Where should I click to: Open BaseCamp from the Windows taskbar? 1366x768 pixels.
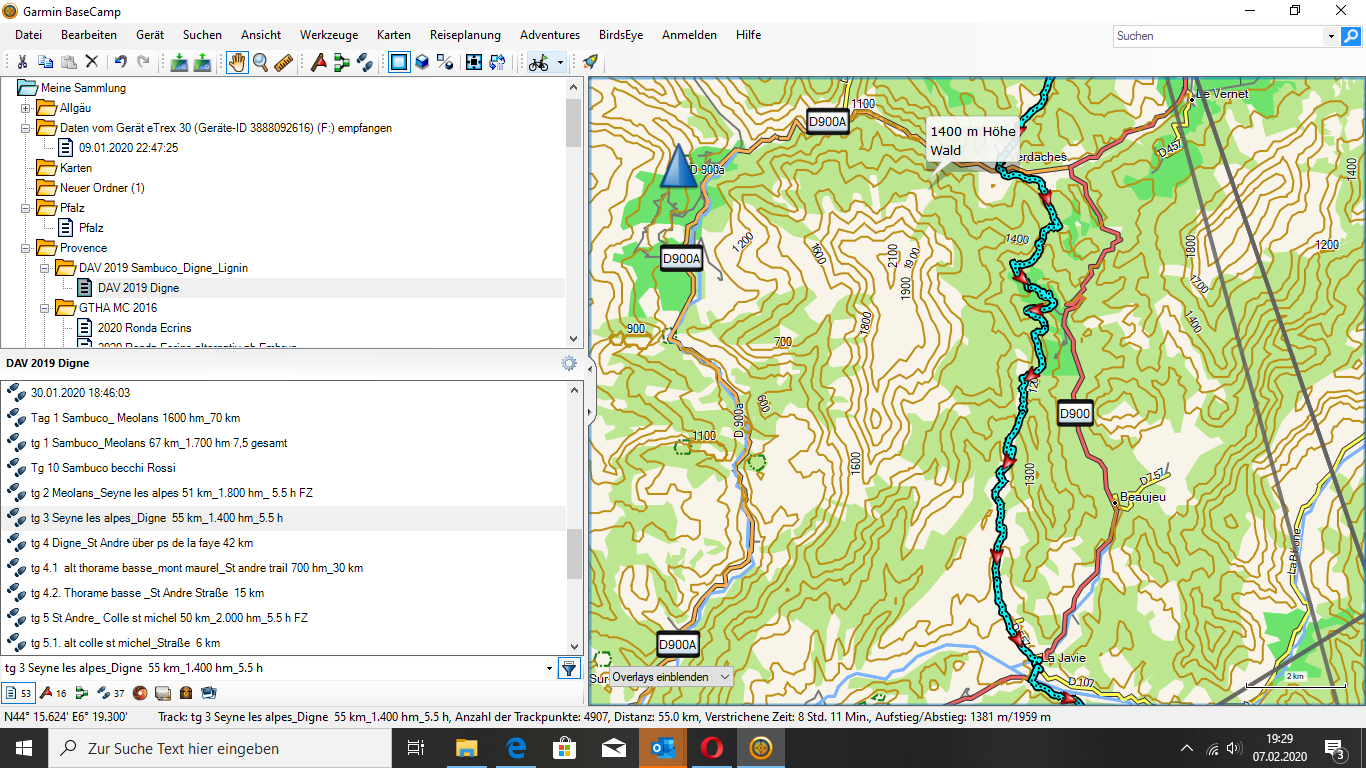[762, 748]
